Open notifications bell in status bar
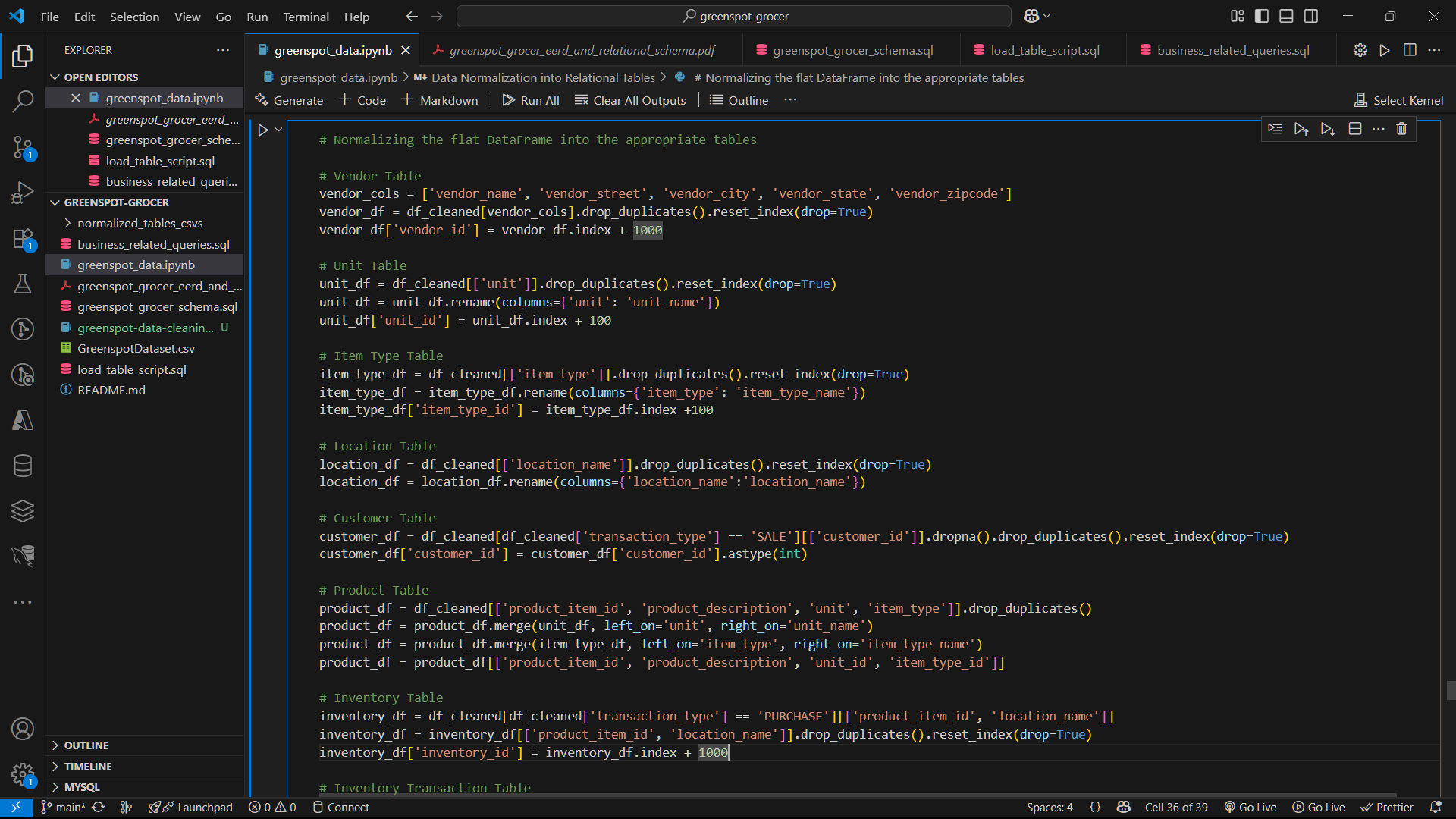The image size is (1456, 819). (x=1436, y=808)
